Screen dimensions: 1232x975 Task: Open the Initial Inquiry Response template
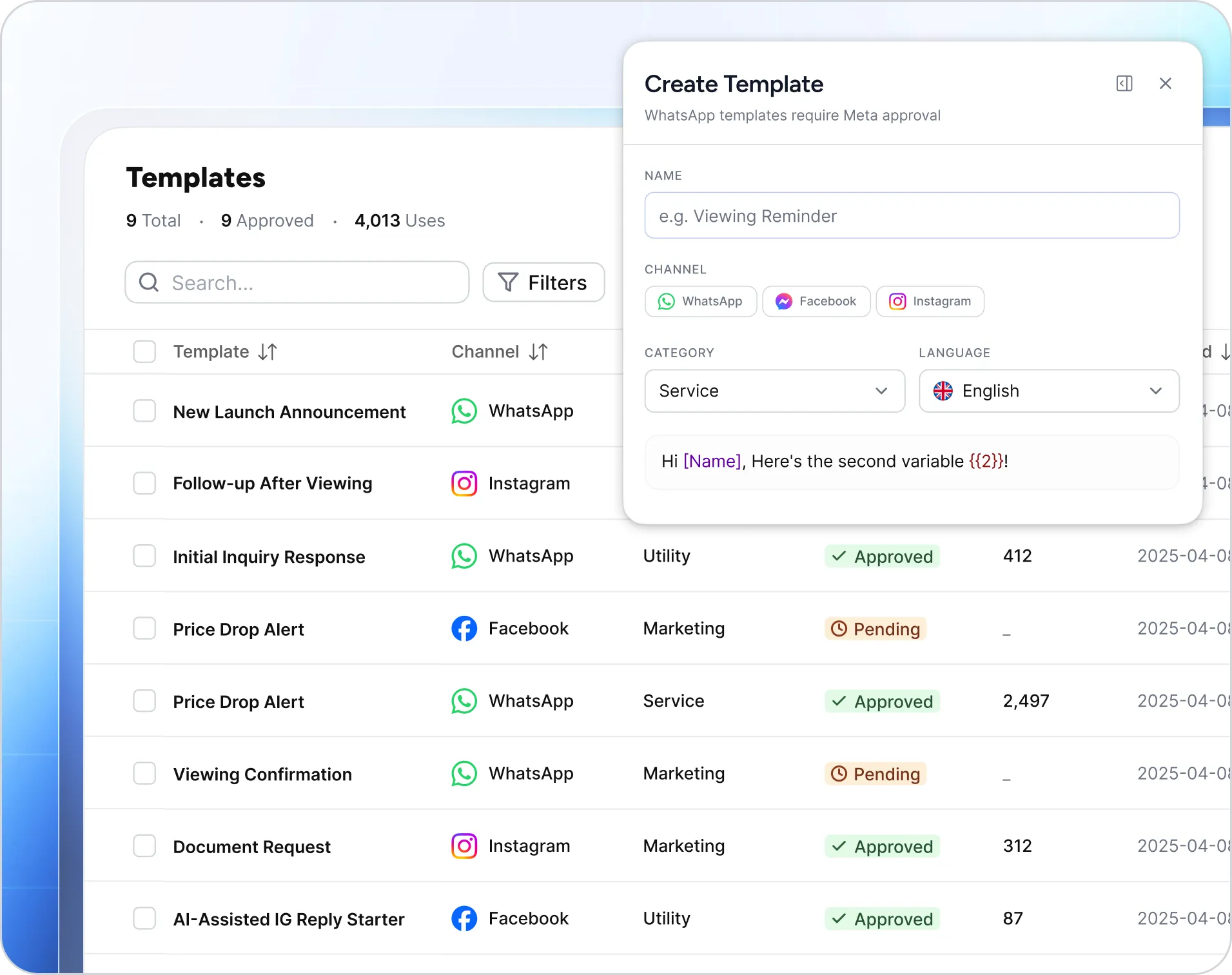click(x=269, y=557)
